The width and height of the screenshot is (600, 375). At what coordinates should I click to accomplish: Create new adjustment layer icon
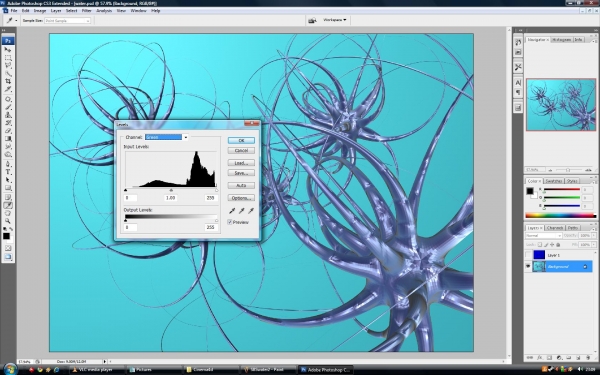click(x=559, y=358)
